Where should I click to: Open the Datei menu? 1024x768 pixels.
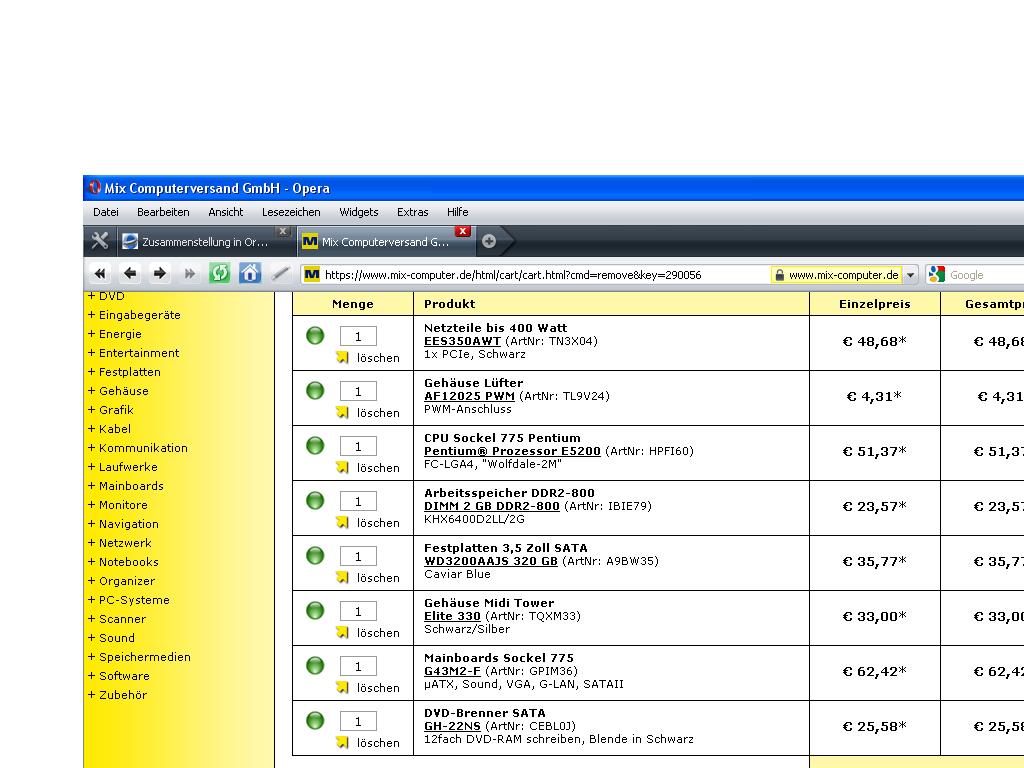[x=106, y=212]
